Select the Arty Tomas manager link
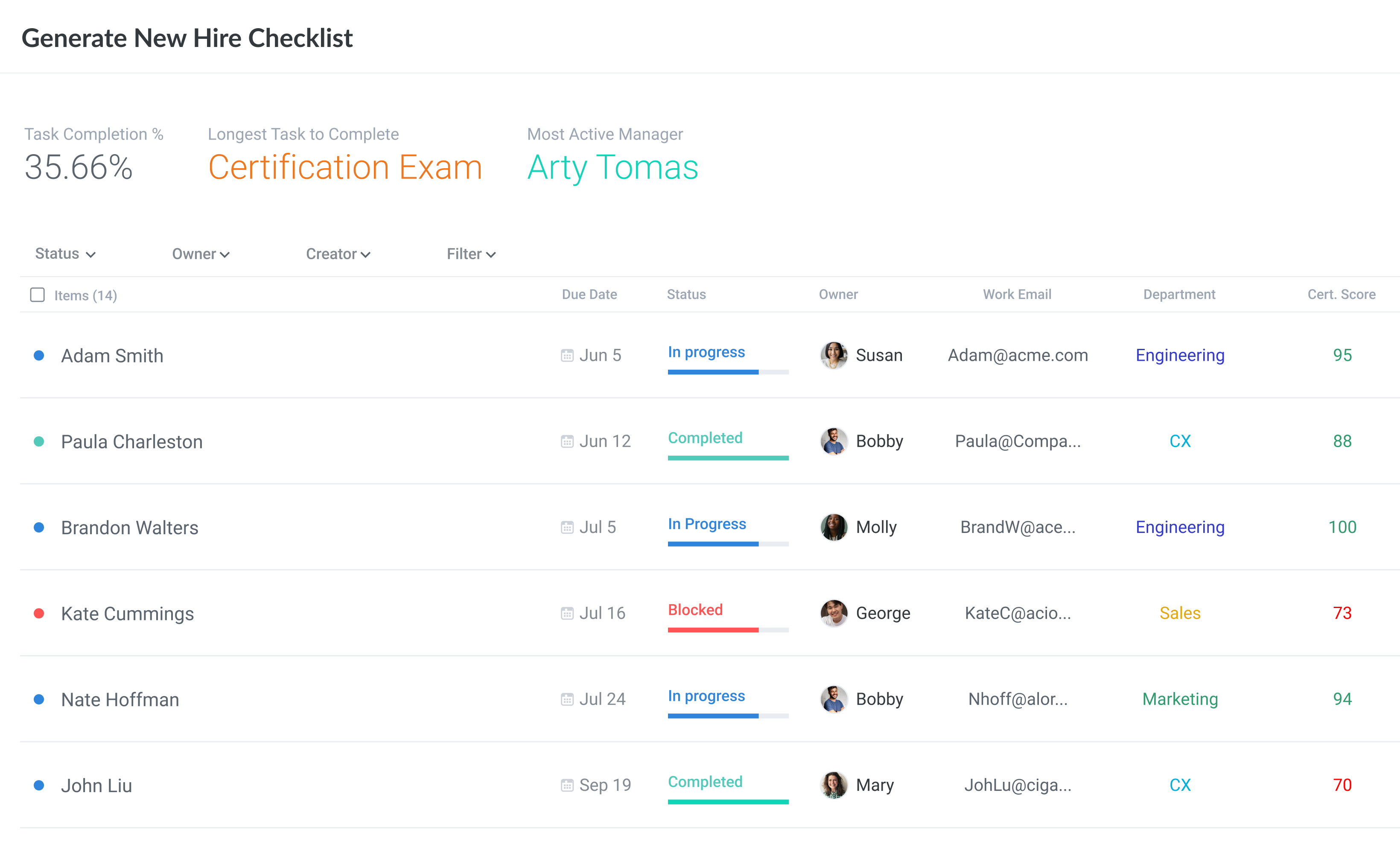 (612, 167)
